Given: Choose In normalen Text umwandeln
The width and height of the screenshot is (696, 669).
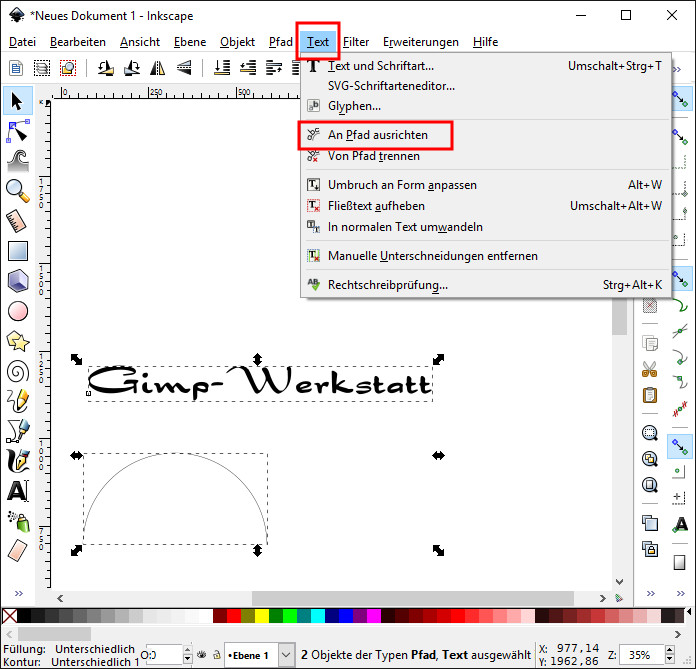Looking at the screenshot, I should pyautogui.click(x=405, y=227).
